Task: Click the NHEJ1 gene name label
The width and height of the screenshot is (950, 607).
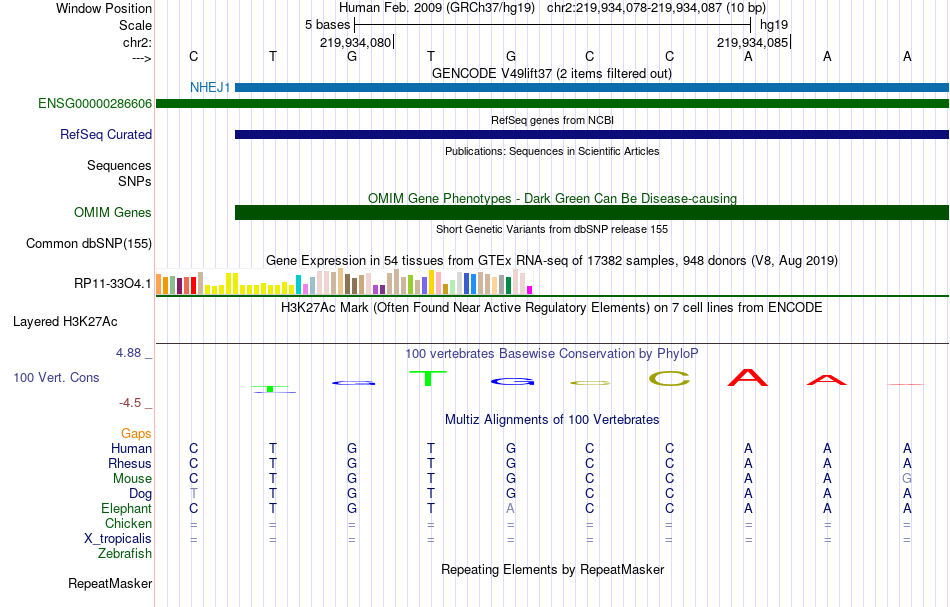Action: 210,87
